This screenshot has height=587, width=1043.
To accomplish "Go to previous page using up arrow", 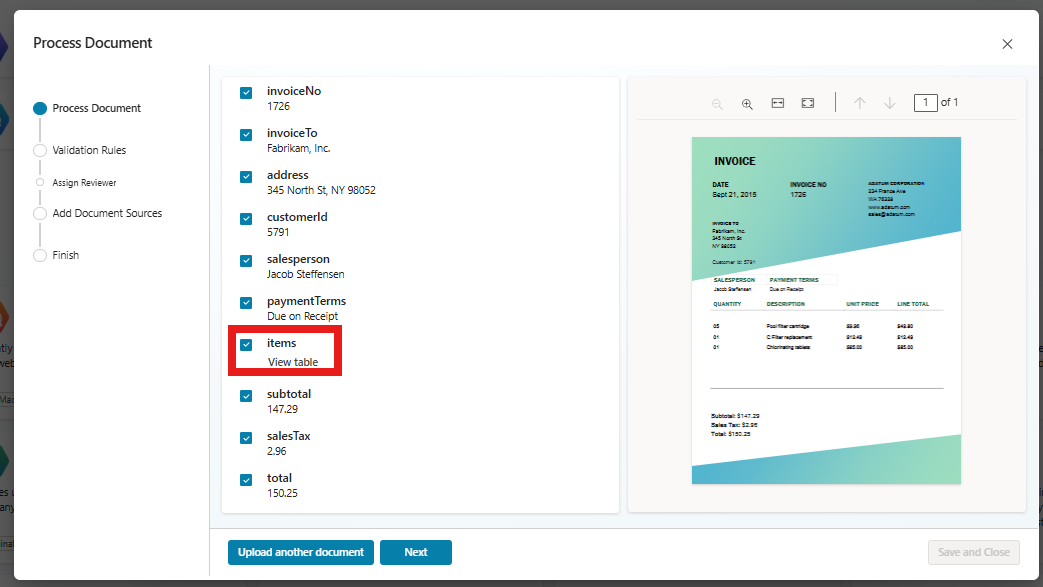I will coord(859,103).
